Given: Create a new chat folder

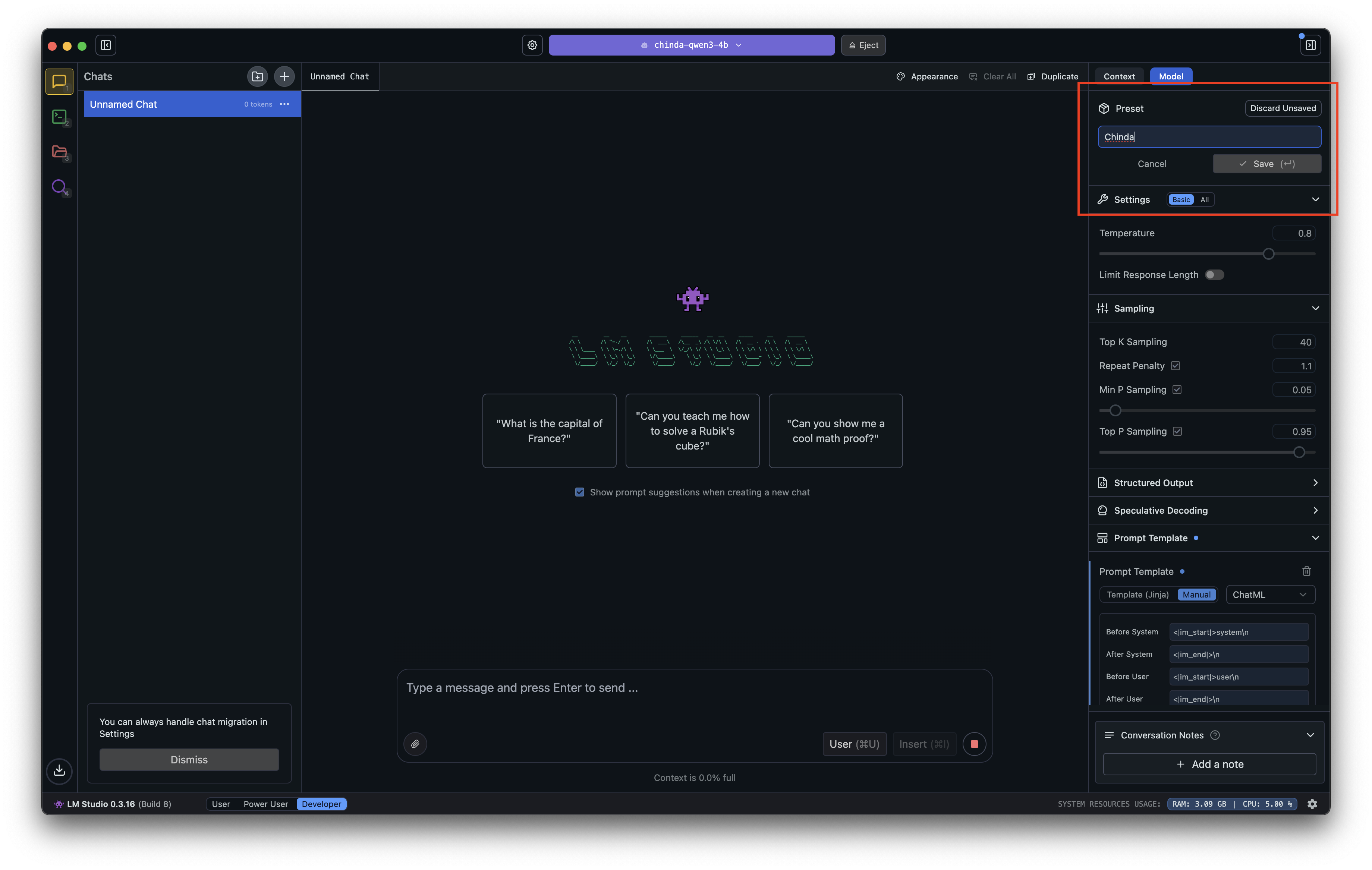Looking at the screenshot, I should click(x=258, y=76).
